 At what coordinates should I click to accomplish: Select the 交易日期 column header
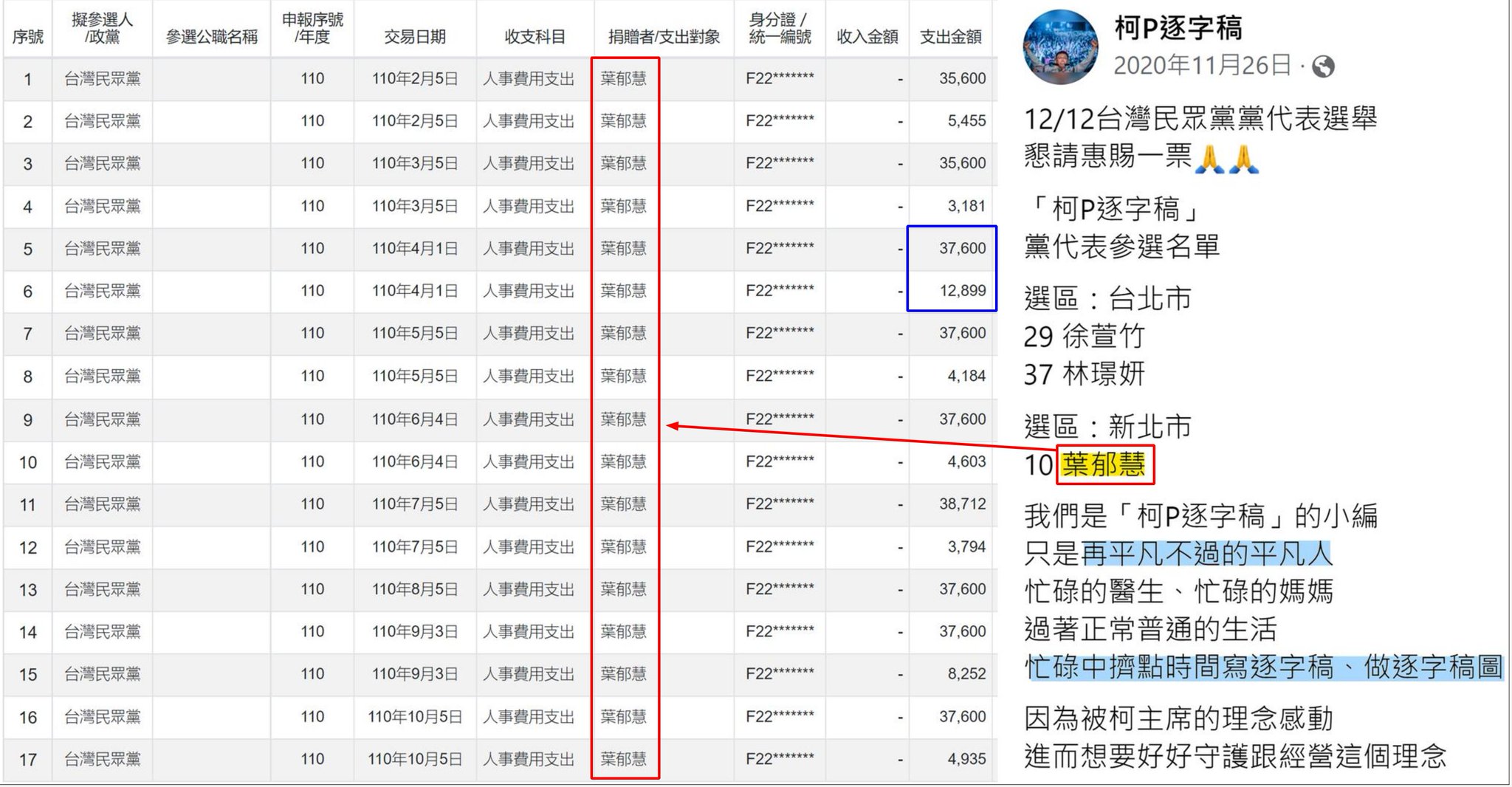(415, 36)
